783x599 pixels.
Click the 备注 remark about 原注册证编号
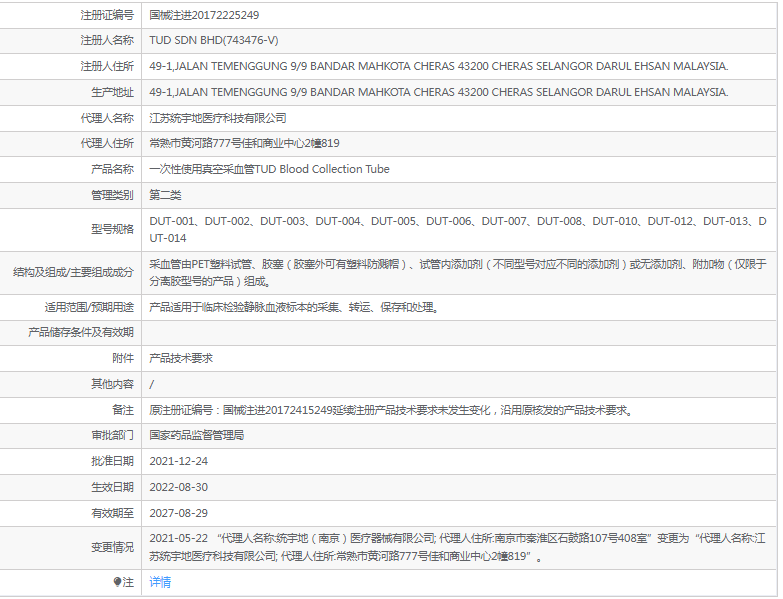390,410
